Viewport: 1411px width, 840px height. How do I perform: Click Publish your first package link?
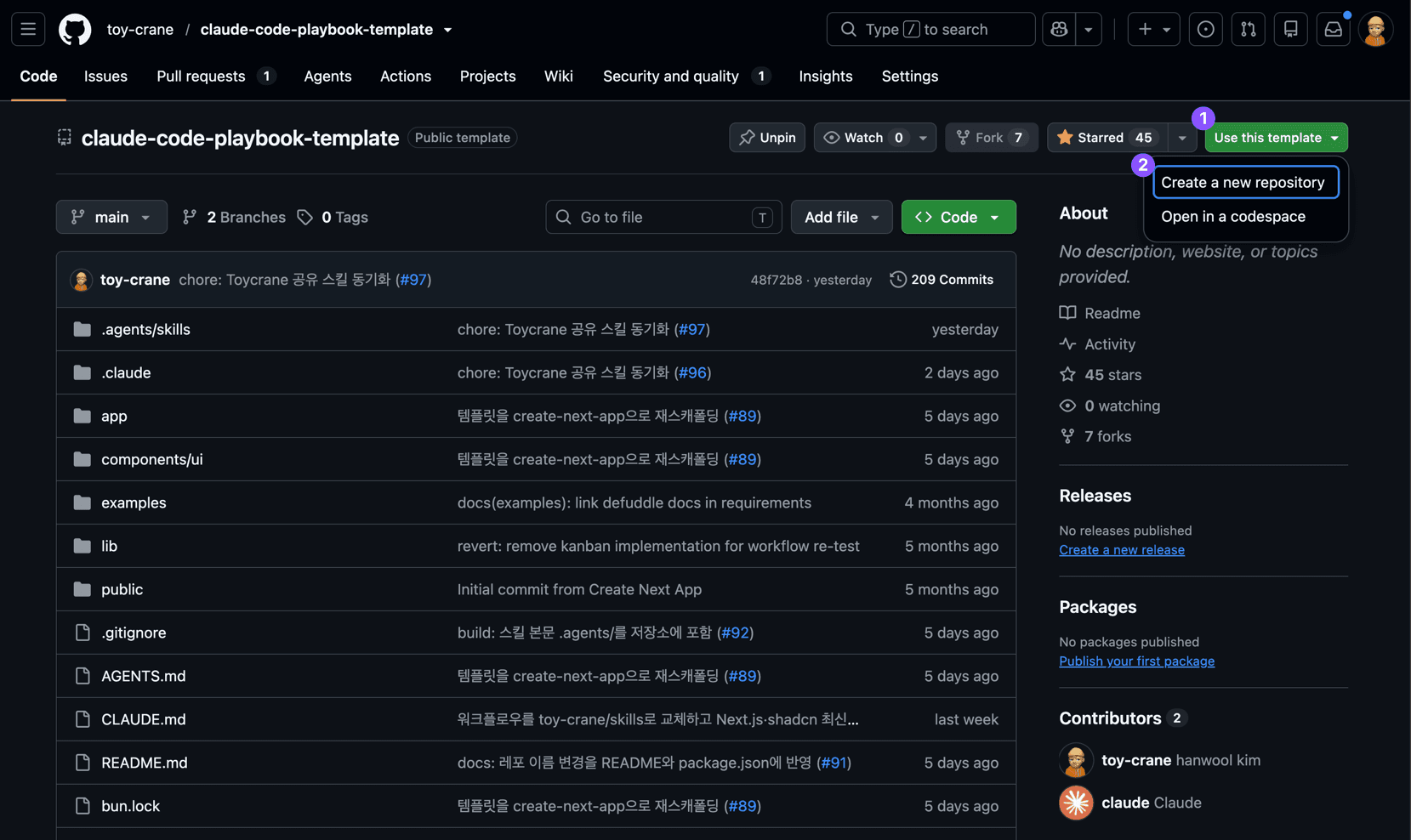[x=1136, y=661]
